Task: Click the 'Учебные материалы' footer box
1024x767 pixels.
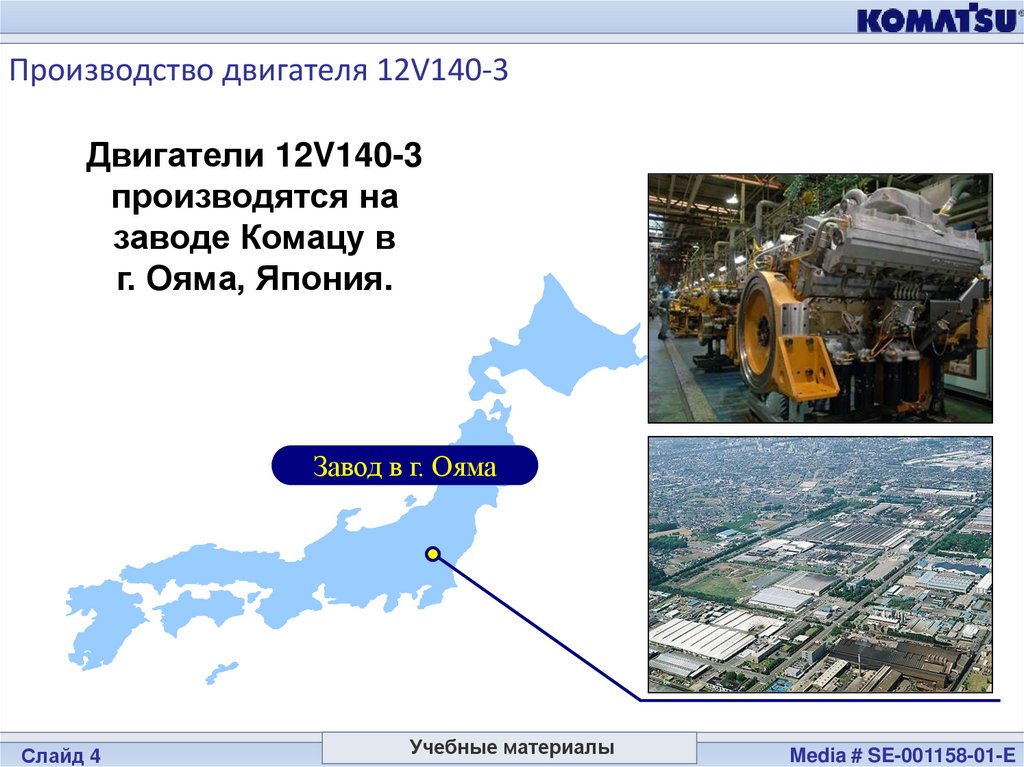Action: pos(509,747)
